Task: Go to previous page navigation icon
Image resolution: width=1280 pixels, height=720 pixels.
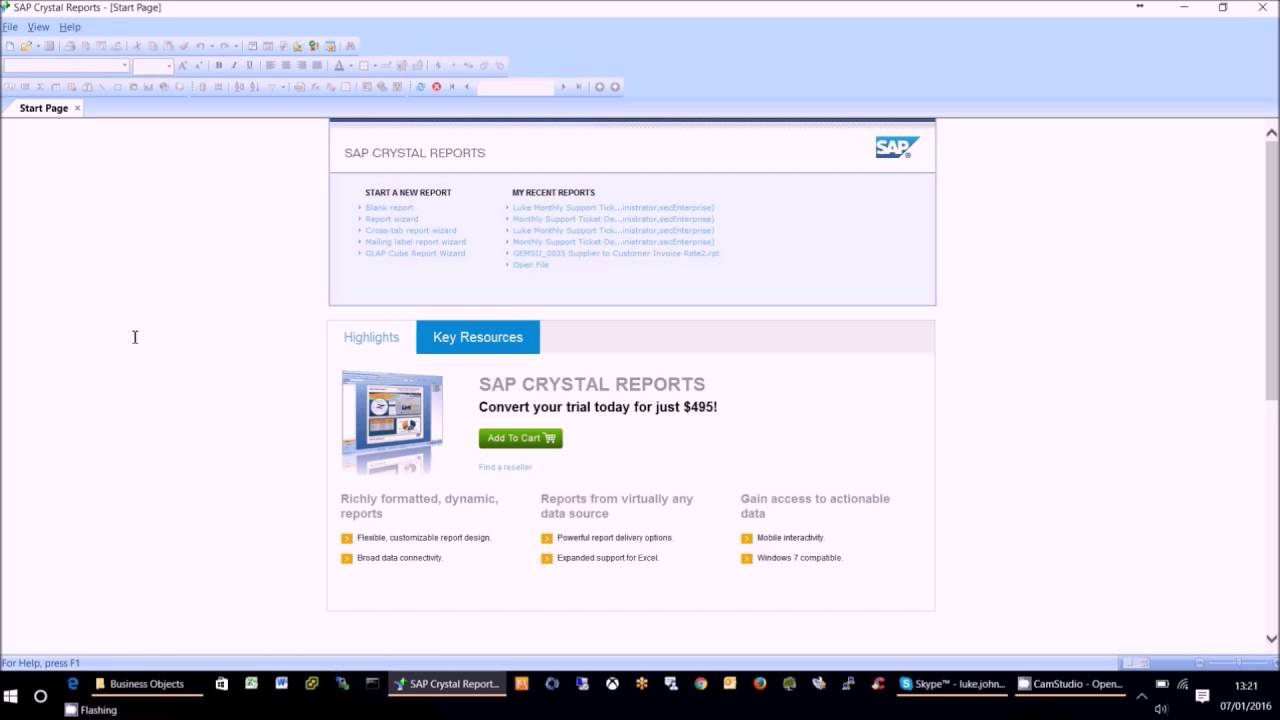Action: click(466, 87)
